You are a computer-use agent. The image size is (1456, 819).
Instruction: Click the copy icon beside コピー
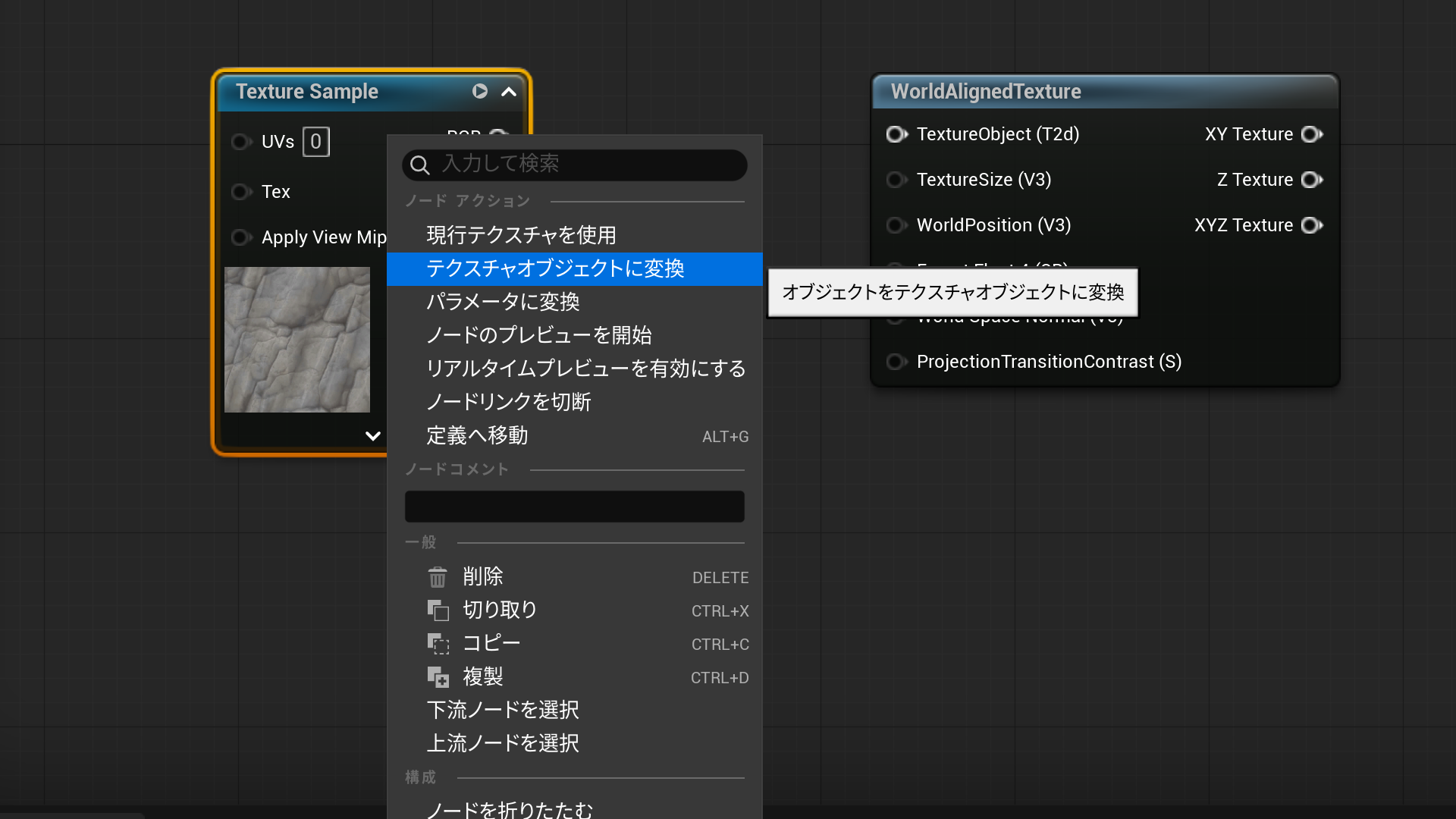(438, 643)
